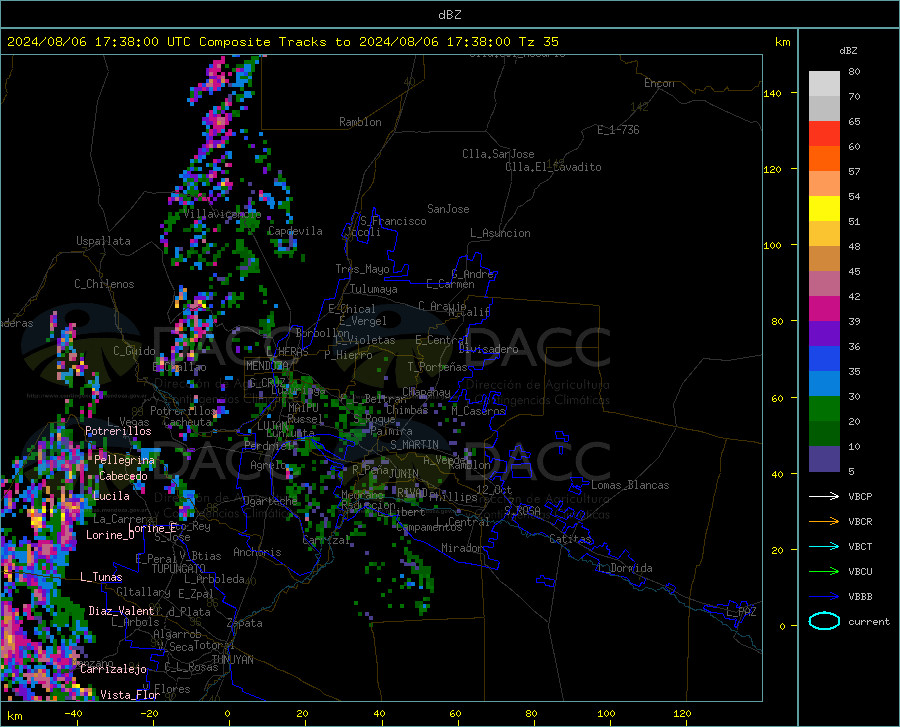Click the S_Francisco label
The width and height of the screenshot is (900, 727).
(x=393, y=221)
